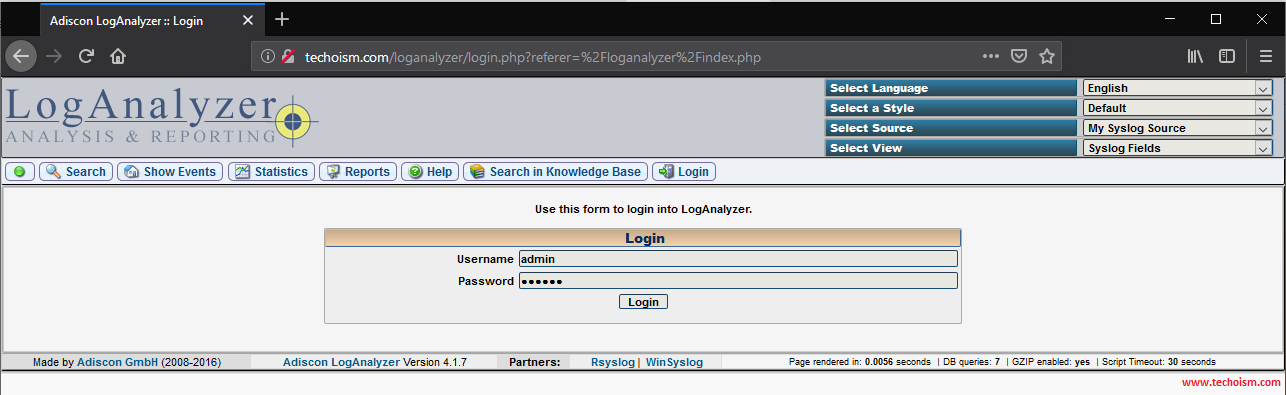Show site information icon in address bar

tap(268, 57)
